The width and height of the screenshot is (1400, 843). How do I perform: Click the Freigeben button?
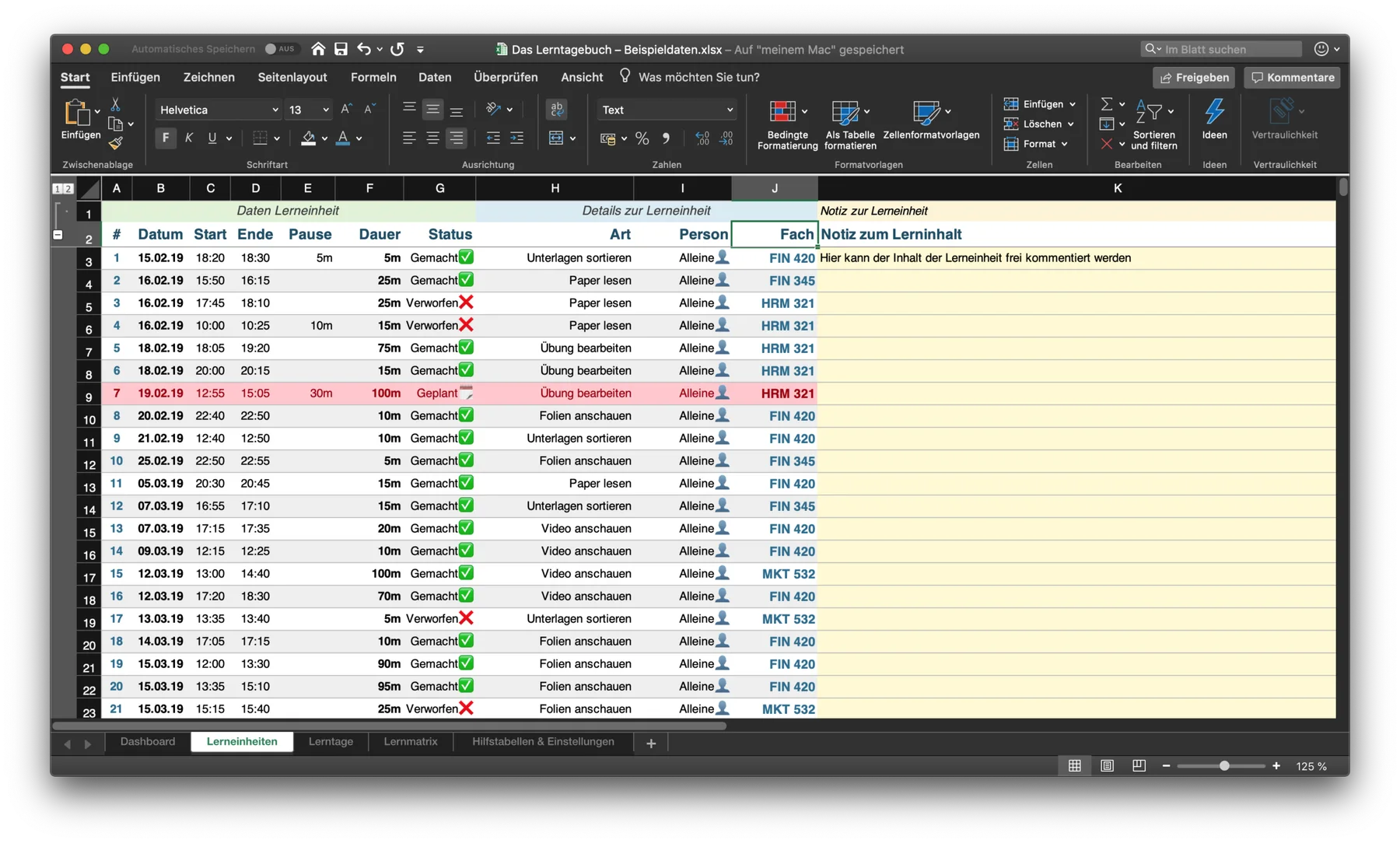[1194, 77]
